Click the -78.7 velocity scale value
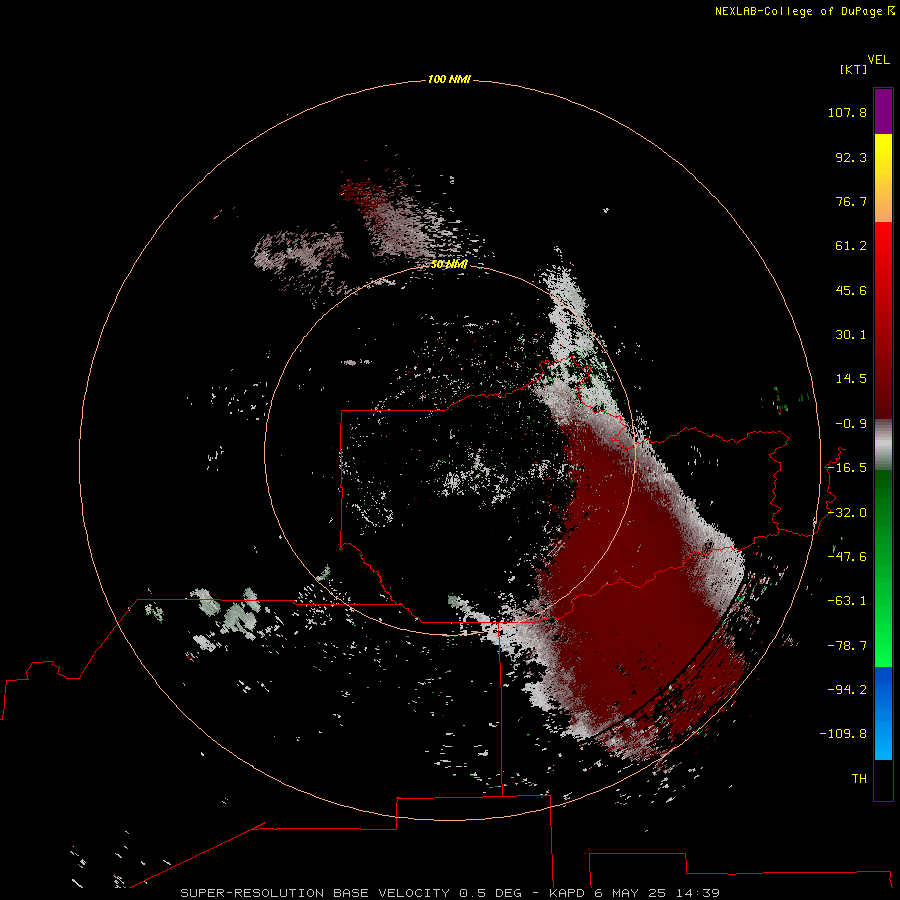 point(847,646)
